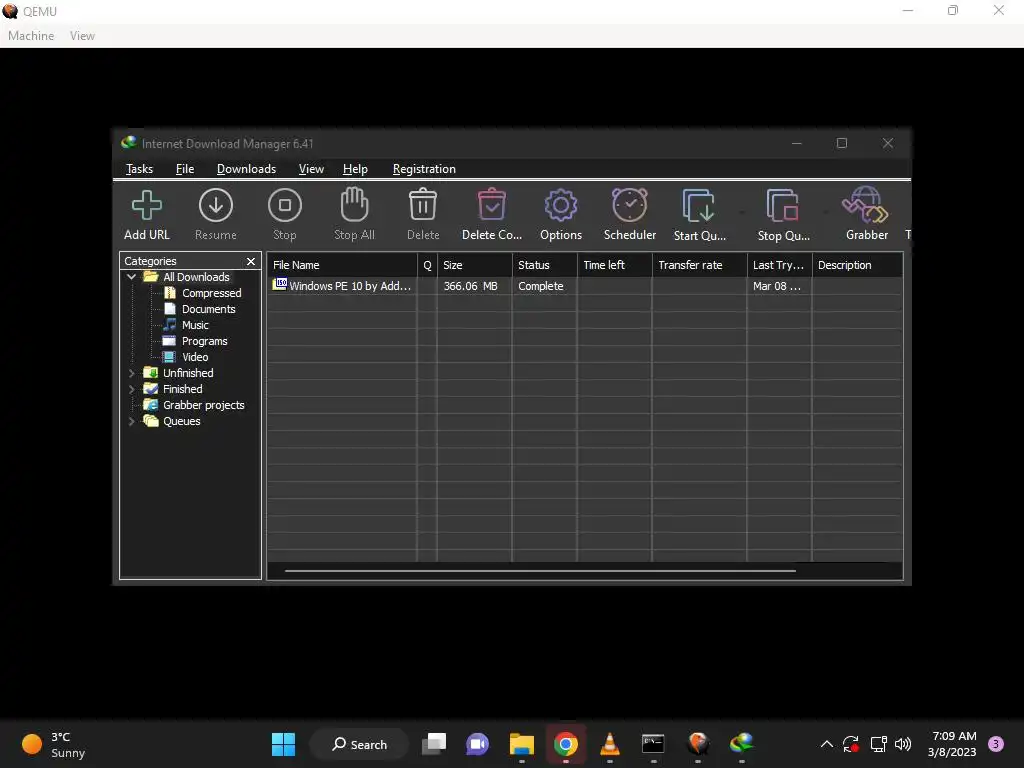The width and height of the screenshot is (1024, 768).
Task: Sort by Last Try column header
Action: [779, 265]
